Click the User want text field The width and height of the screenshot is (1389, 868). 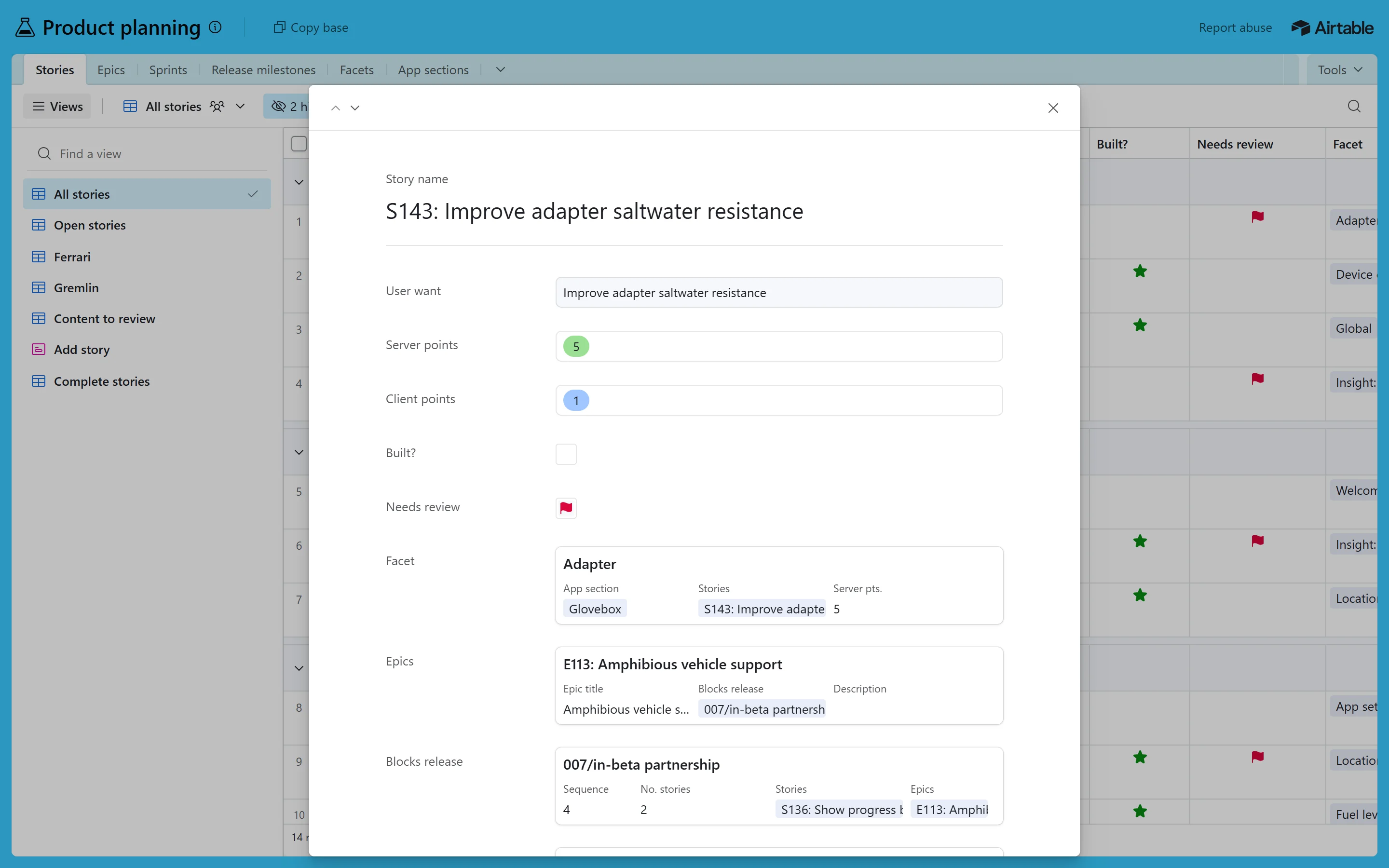779,292
